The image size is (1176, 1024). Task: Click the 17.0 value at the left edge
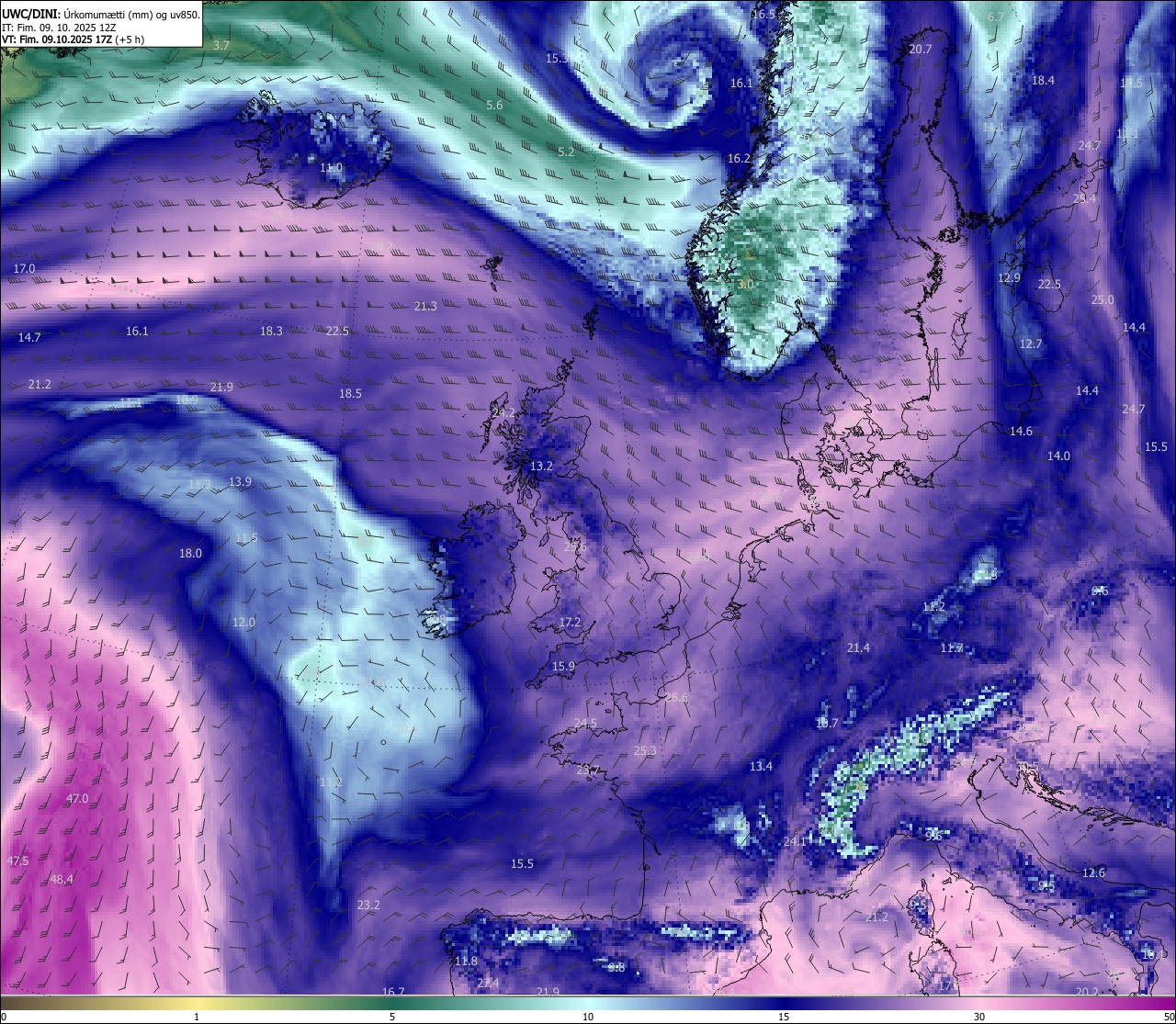25,267
